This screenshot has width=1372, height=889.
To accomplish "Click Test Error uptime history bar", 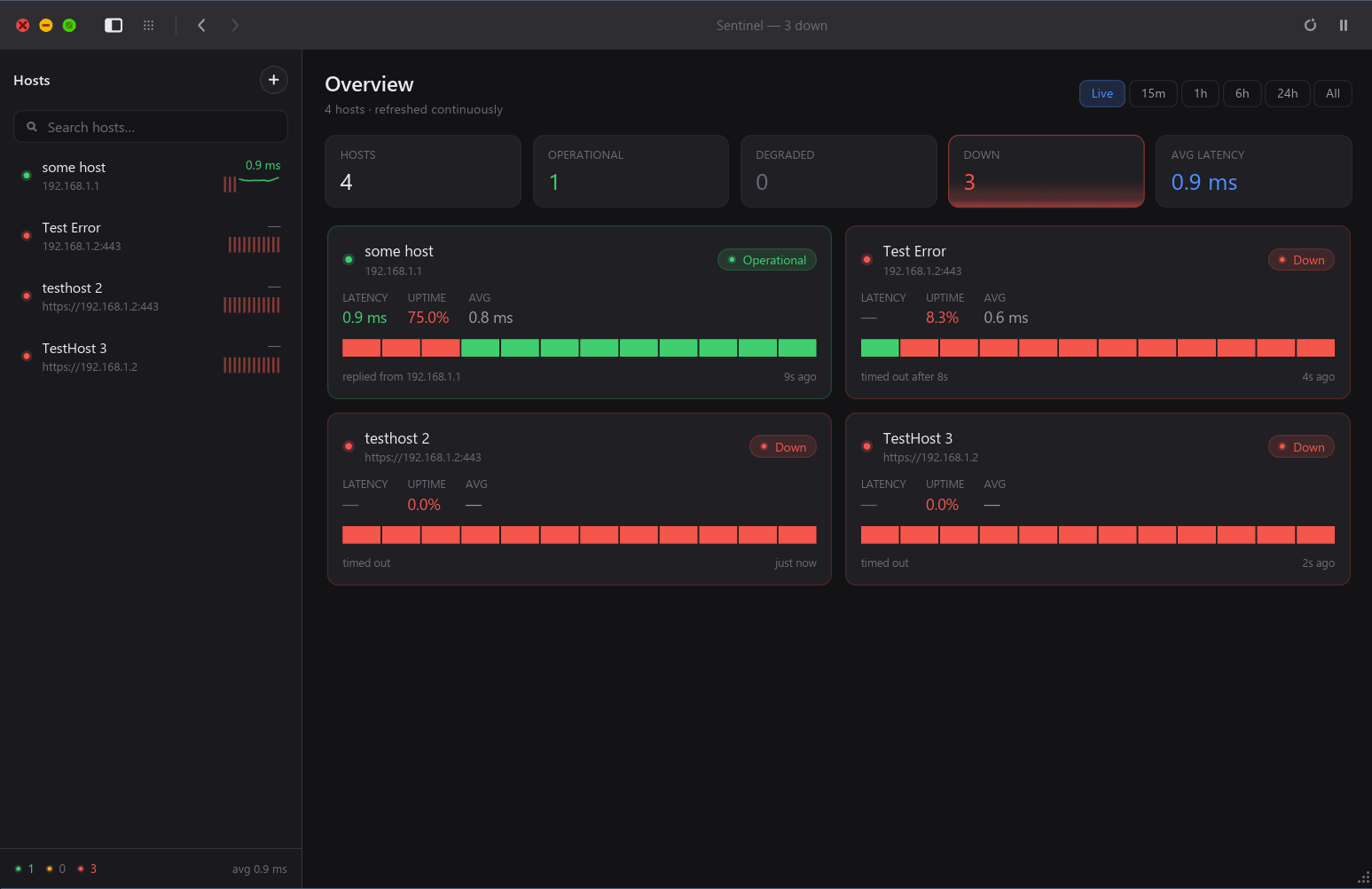I will point(1098,348).
